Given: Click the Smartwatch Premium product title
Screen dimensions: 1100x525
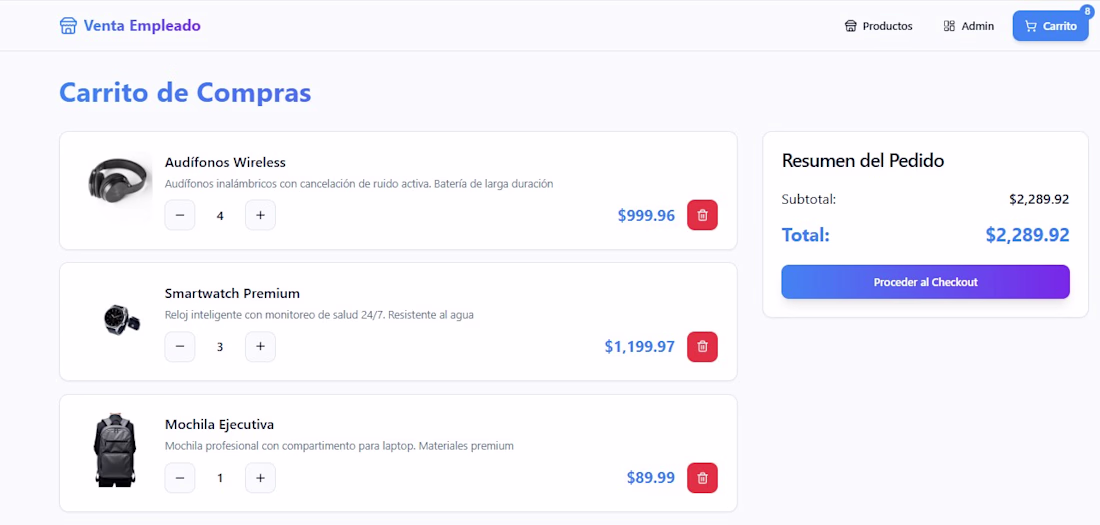Looking at the screenshot, I should tap(232, 293).
